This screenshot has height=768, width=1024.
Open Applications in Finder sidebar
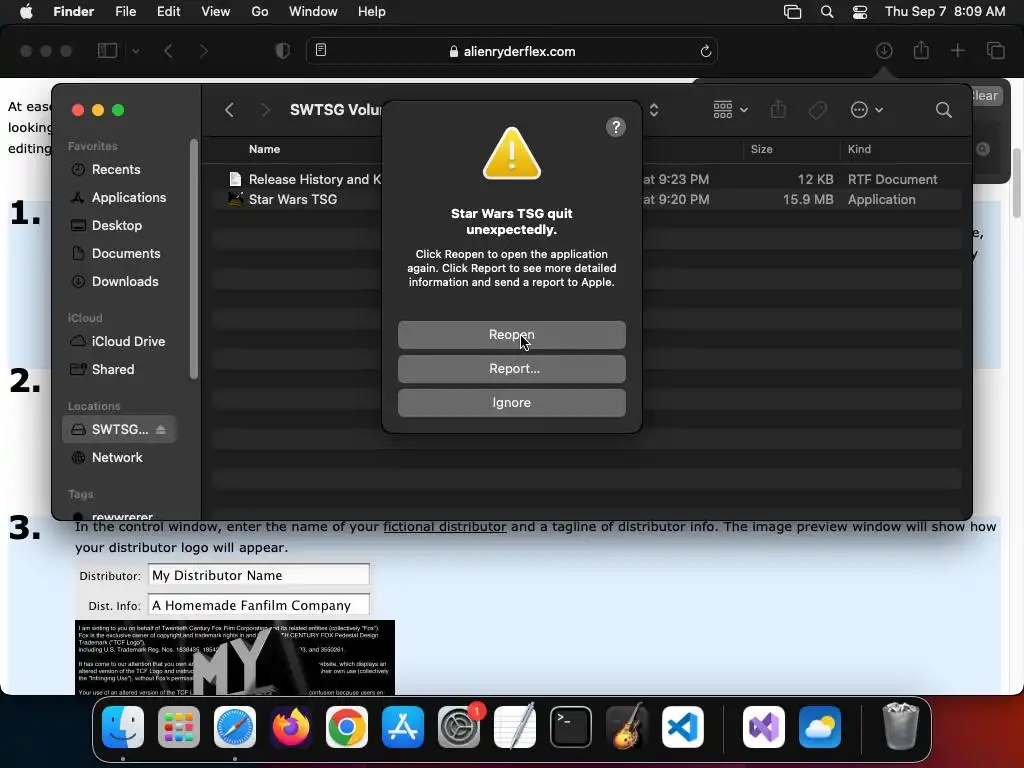[x=128, y=197]
